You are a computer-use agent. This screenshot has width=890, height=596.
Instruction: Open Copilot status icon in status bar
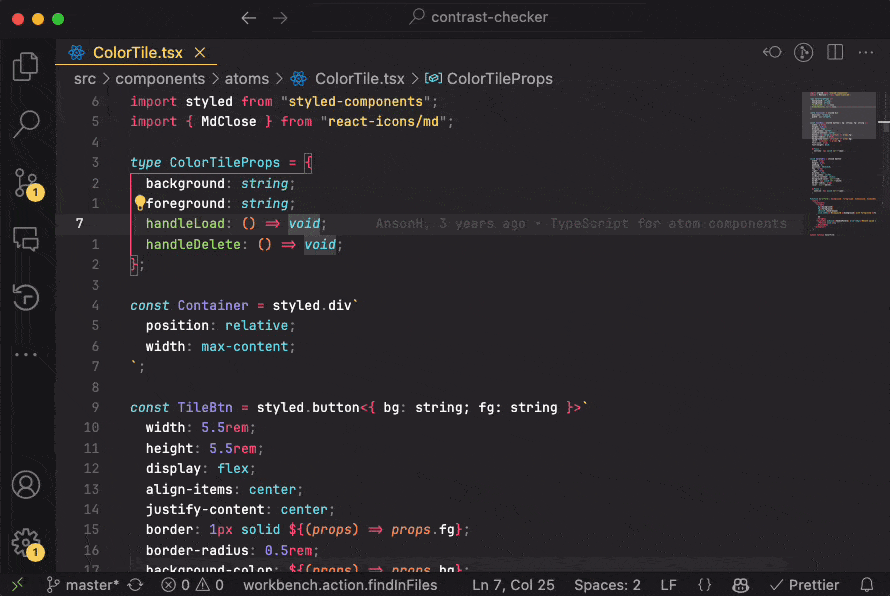click(x=741, y=585)
